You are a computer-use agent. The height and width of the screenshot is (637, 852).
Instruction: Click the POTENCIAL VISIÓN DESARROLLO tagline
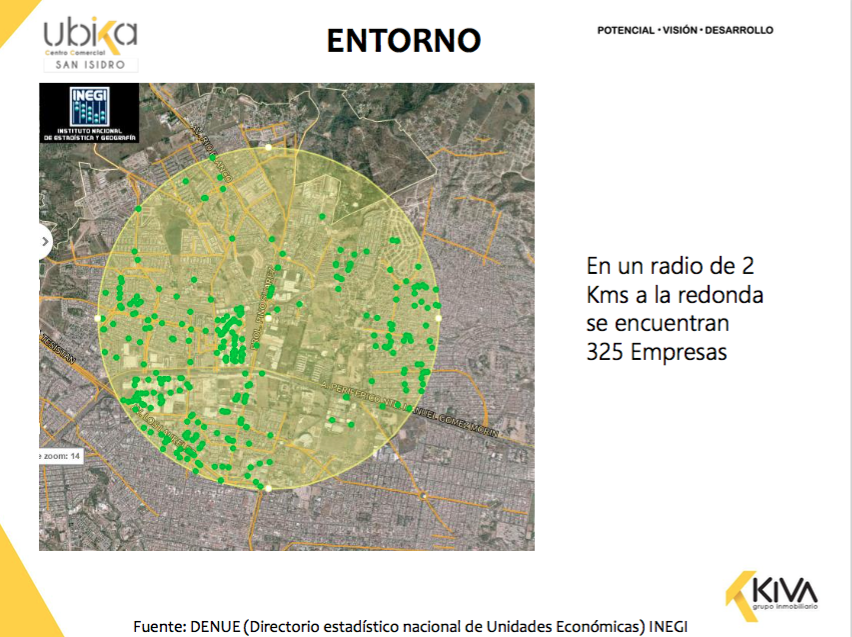pyautogui.click(x=685, y=30)
